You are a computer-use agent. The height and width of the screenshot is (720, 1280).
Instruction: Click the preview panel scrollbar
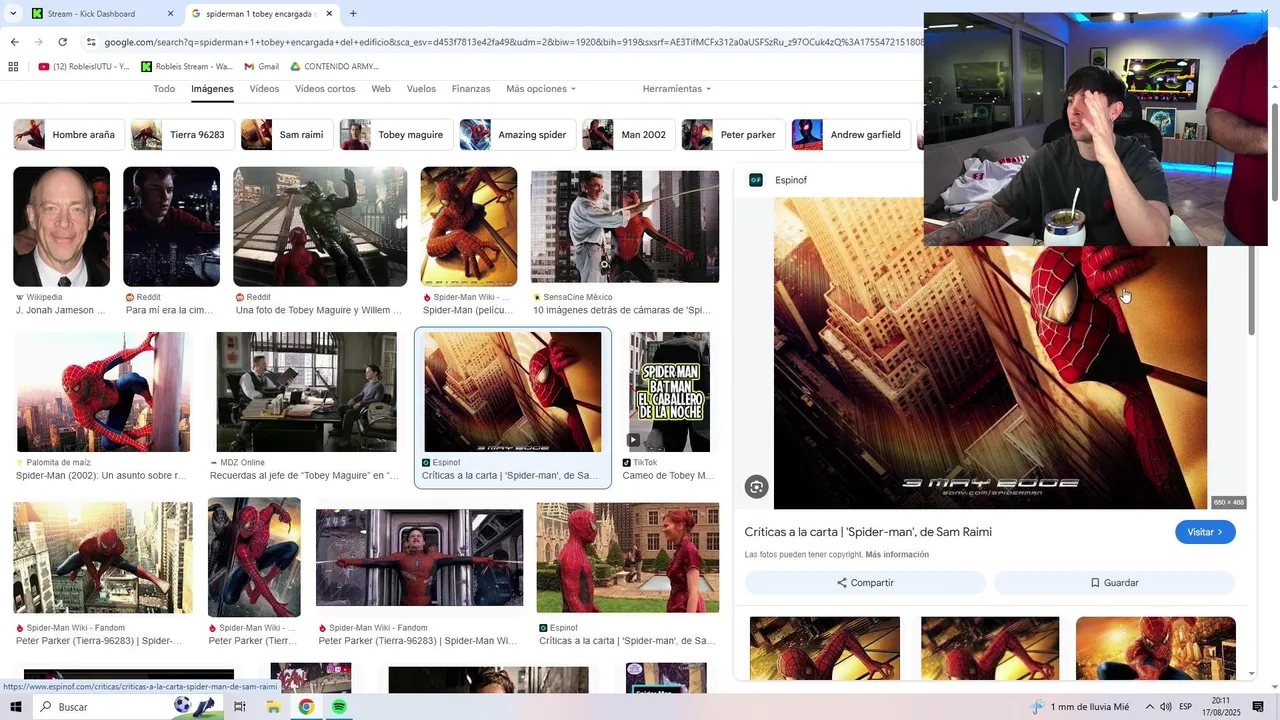point(1250,290)
